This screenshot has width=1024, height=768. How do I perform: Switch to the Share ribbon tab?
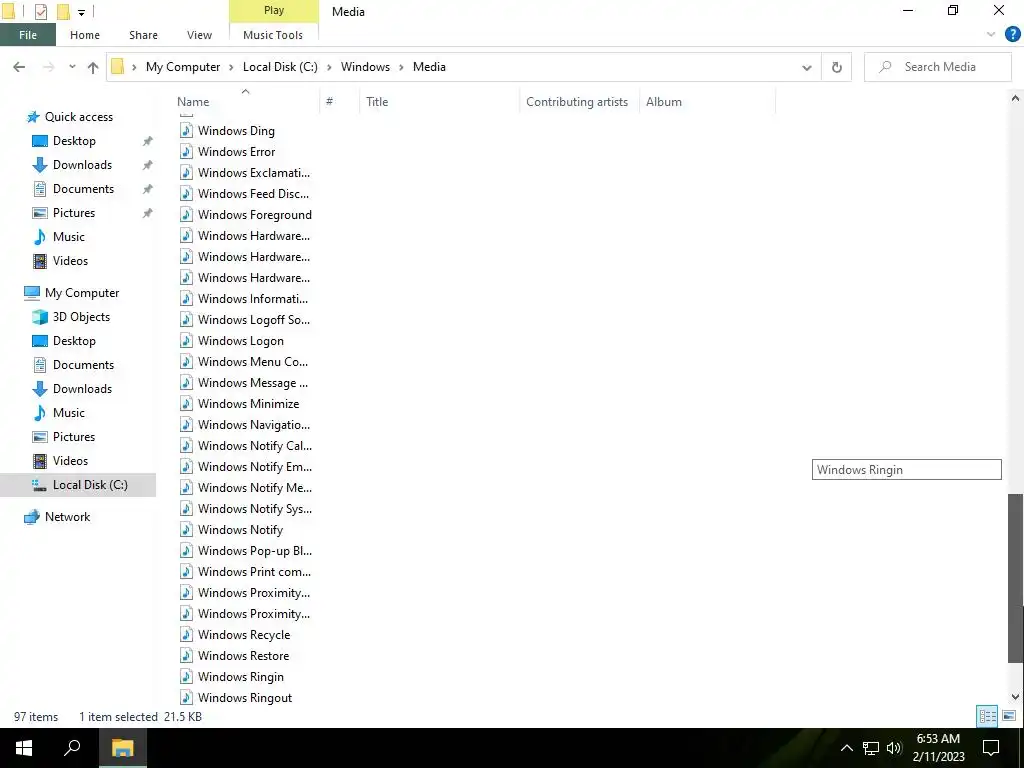[x=143, y=35]
